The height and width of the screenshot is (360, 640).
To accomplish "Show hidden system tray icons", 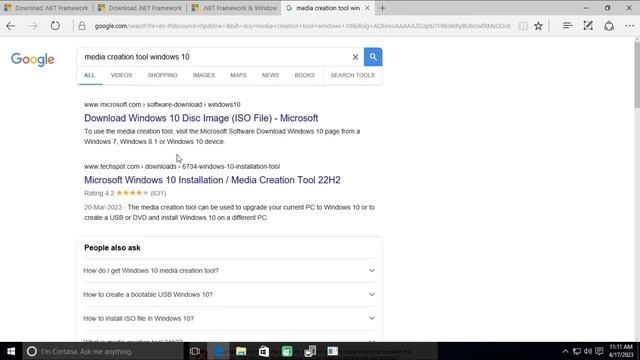I will (565, 351).
